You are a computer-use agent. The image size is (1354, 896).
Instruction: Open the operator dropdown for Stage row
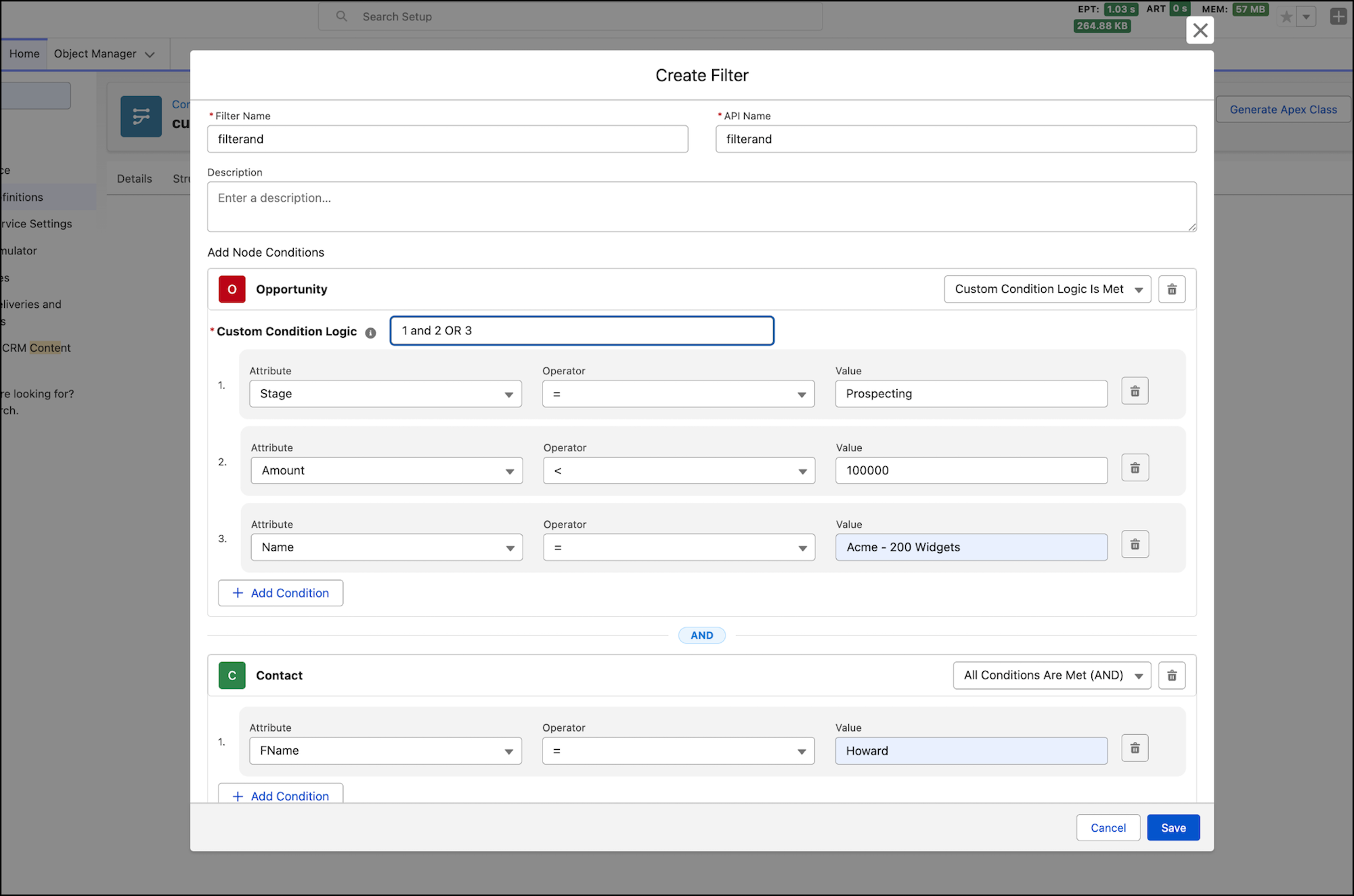click(x=678, y=394)
